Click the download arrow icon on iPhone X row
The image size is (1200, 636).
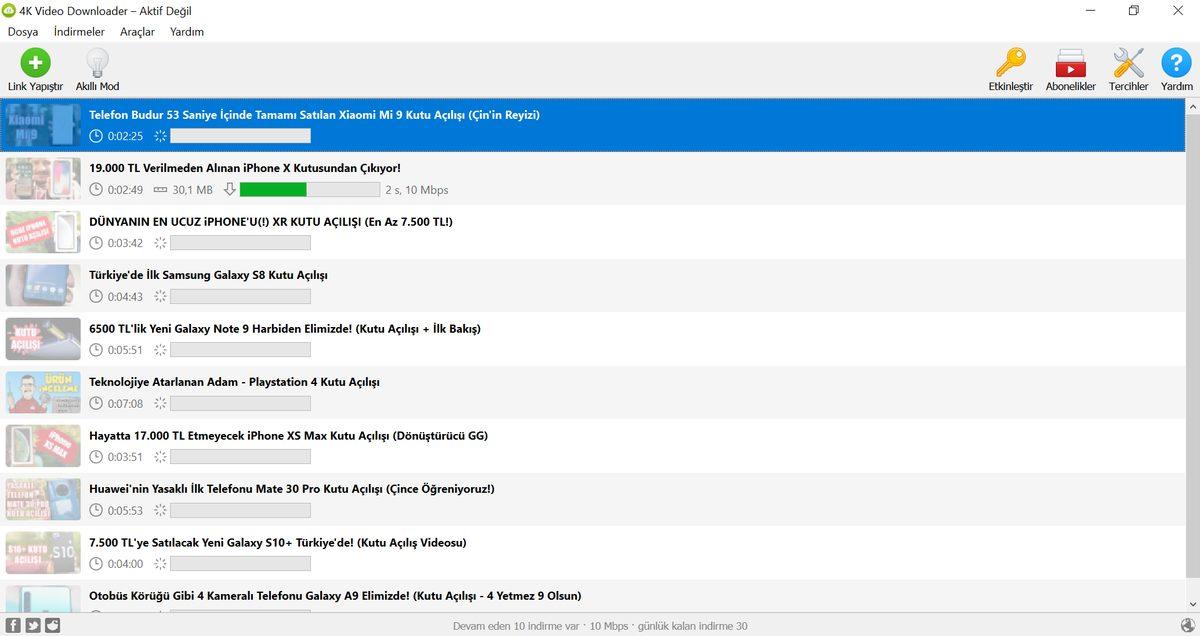[229, 190]
